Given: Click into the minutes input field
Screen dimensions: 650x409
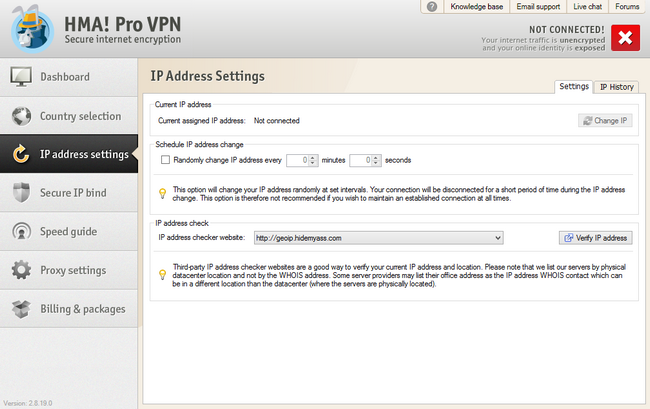Looking at the screenshot, I should (298, 160).
